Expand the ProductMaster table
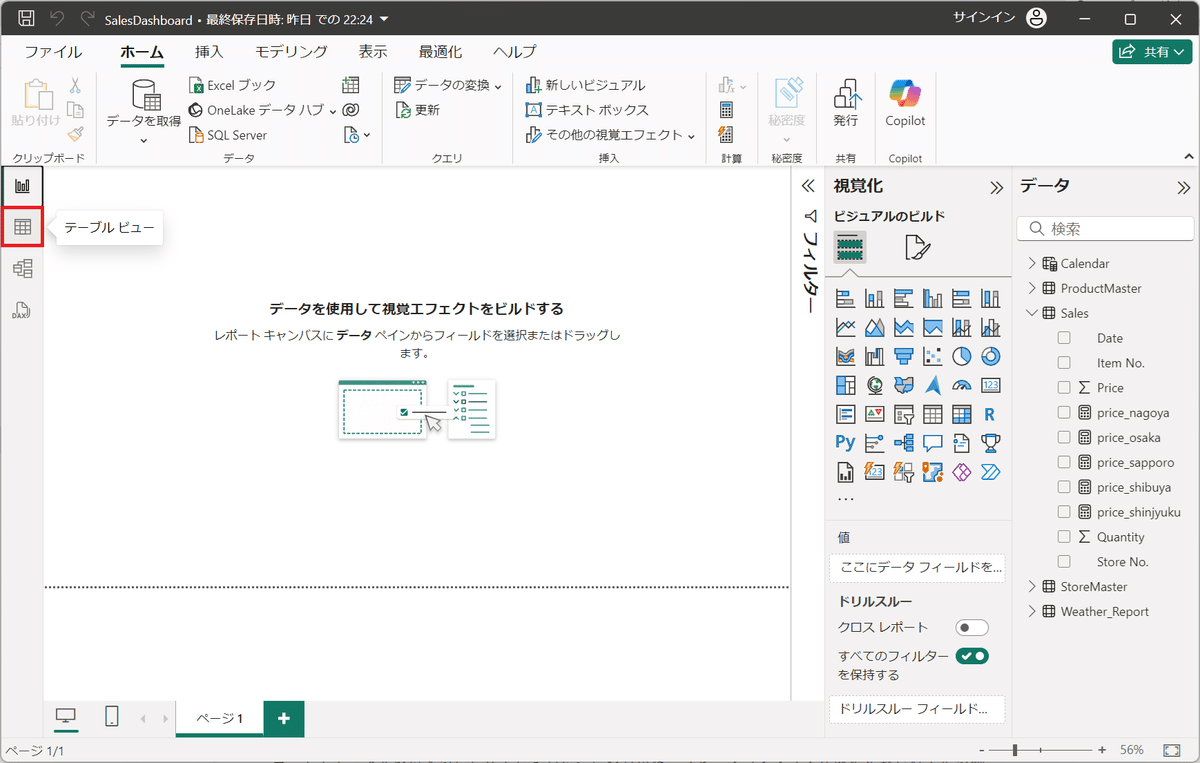This screenshot has height=763, width=1200. [1032, 288]
